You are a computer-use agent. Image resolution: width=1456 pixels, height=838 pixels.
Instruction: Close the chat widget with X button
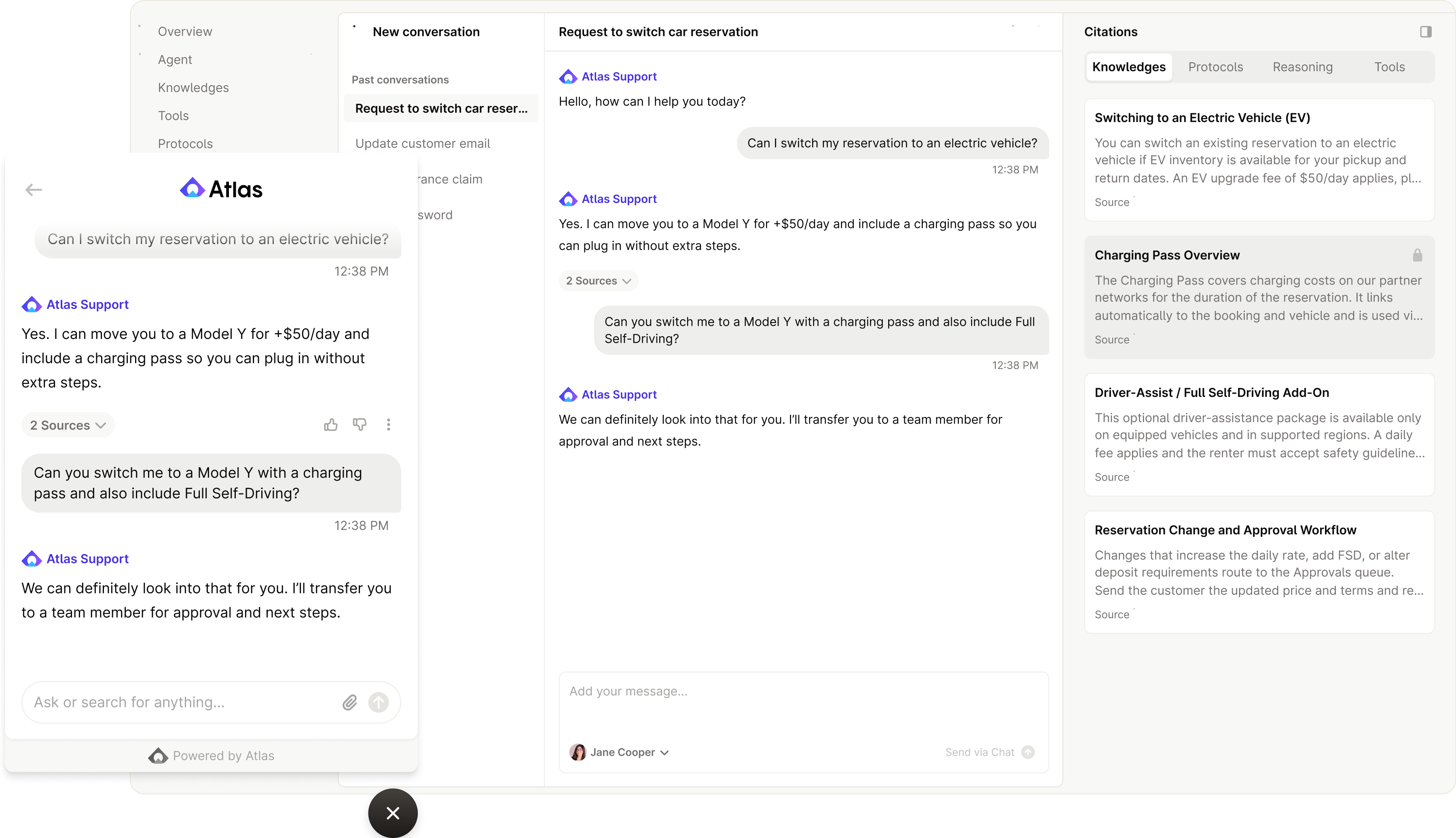coord(393,813)
